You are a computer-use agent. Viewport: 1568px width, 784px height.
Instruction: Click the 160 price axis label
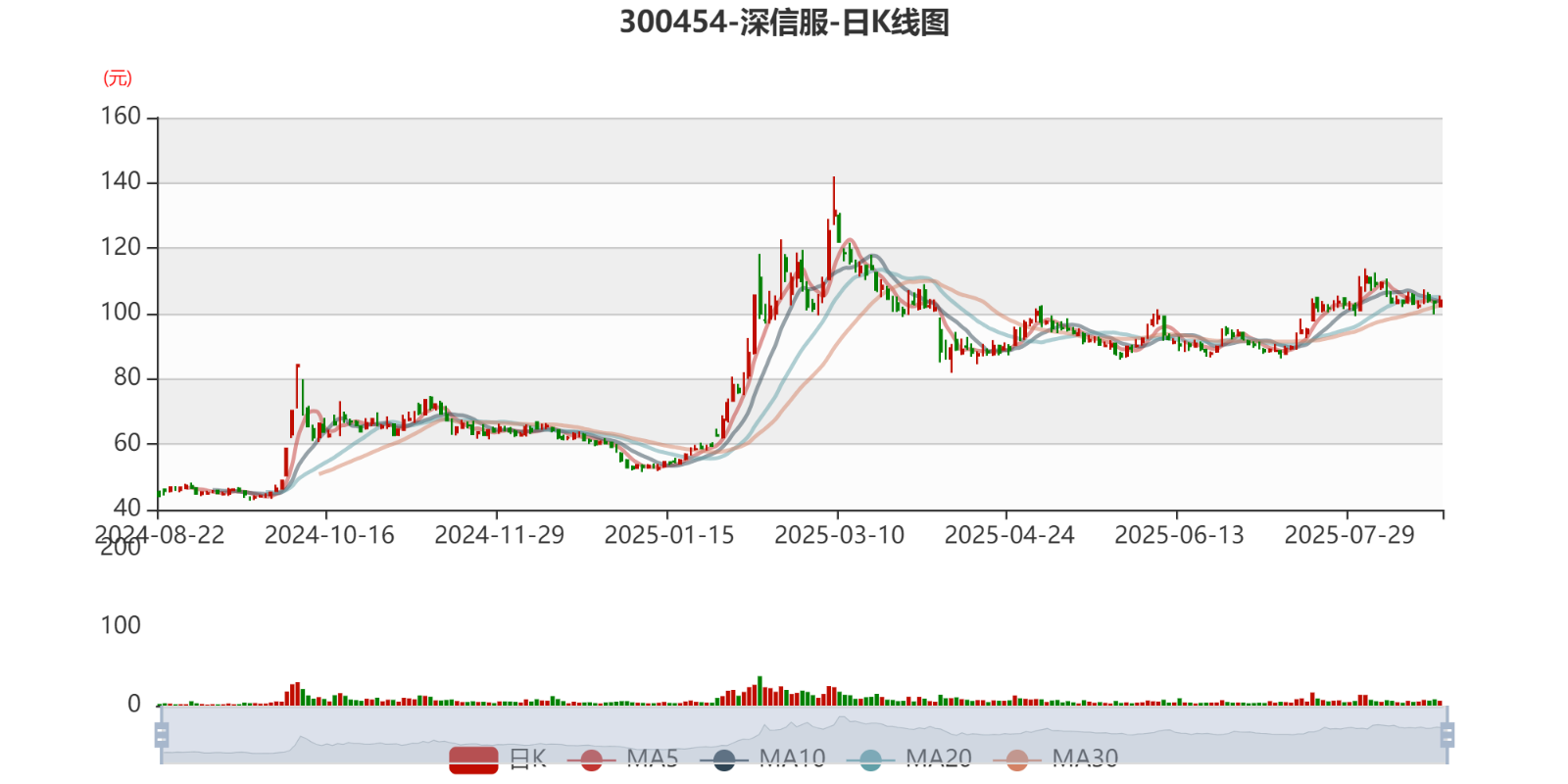121,117
